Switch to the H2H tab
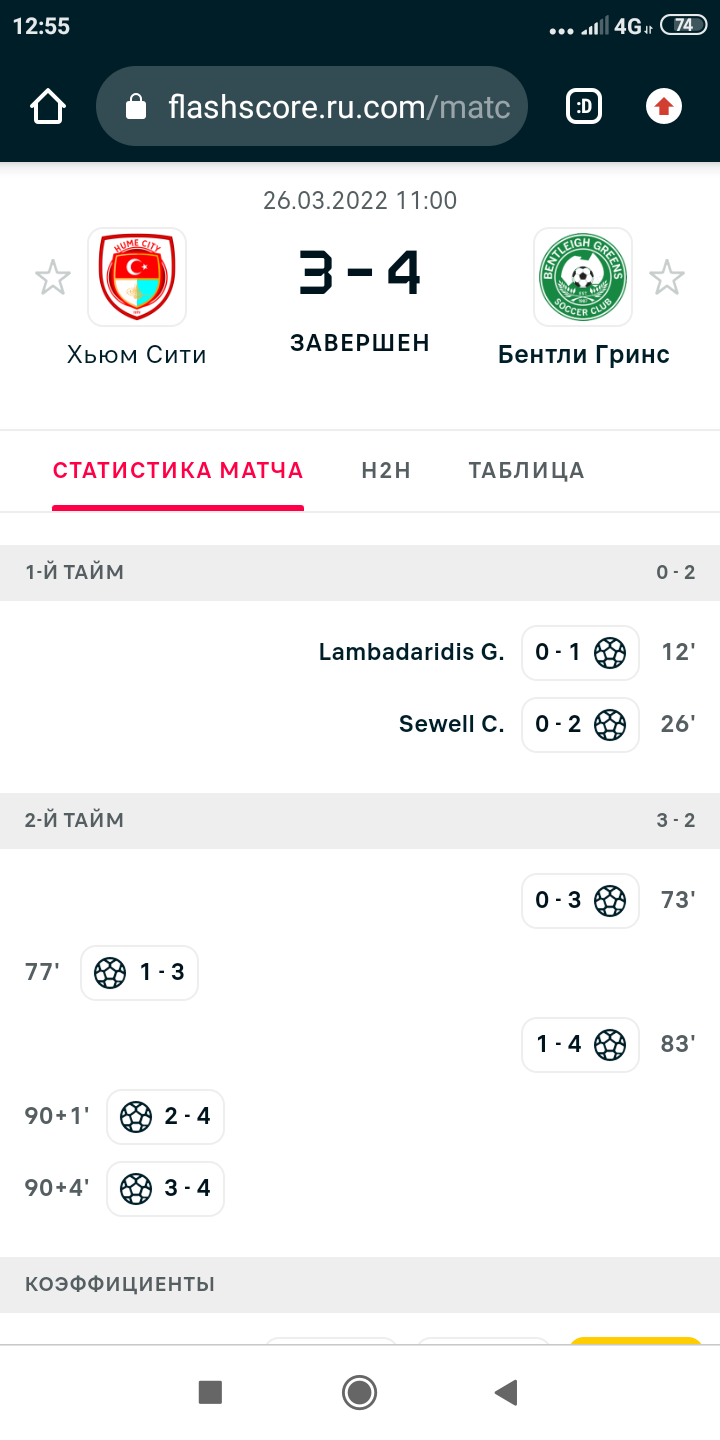 (386, 471)
